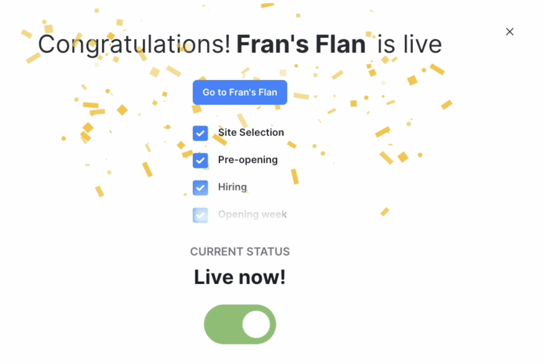This screenshot has width=544, height=364.
Task: Uncheck the Site Selection checkbox
Action: point(200,133)
